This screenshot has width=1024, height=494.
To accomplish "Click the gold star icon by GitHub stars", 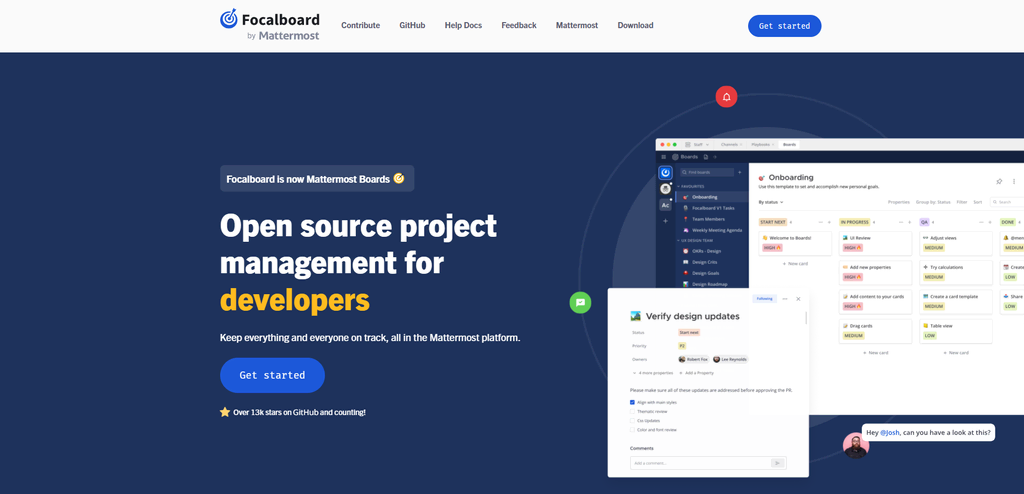I will click(225, 412).
